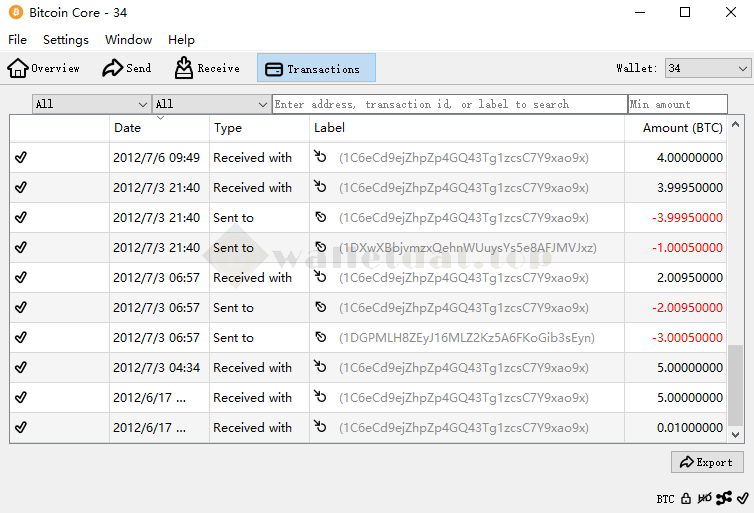Click the HD wallet status icon
754x513 pixels.
pyautogui.click(x=705, y=498)
